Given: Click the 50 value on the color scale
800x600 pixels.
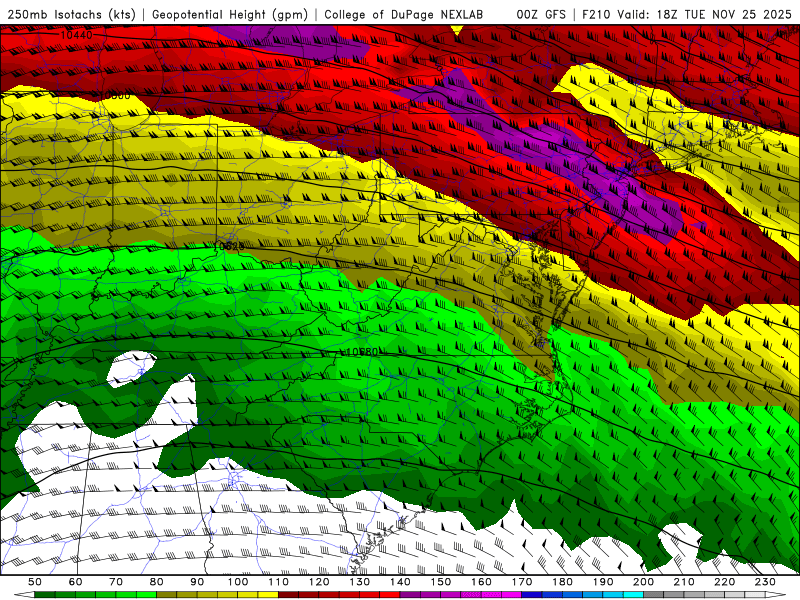Looking at the screenshot, I should tap(35, 582).
